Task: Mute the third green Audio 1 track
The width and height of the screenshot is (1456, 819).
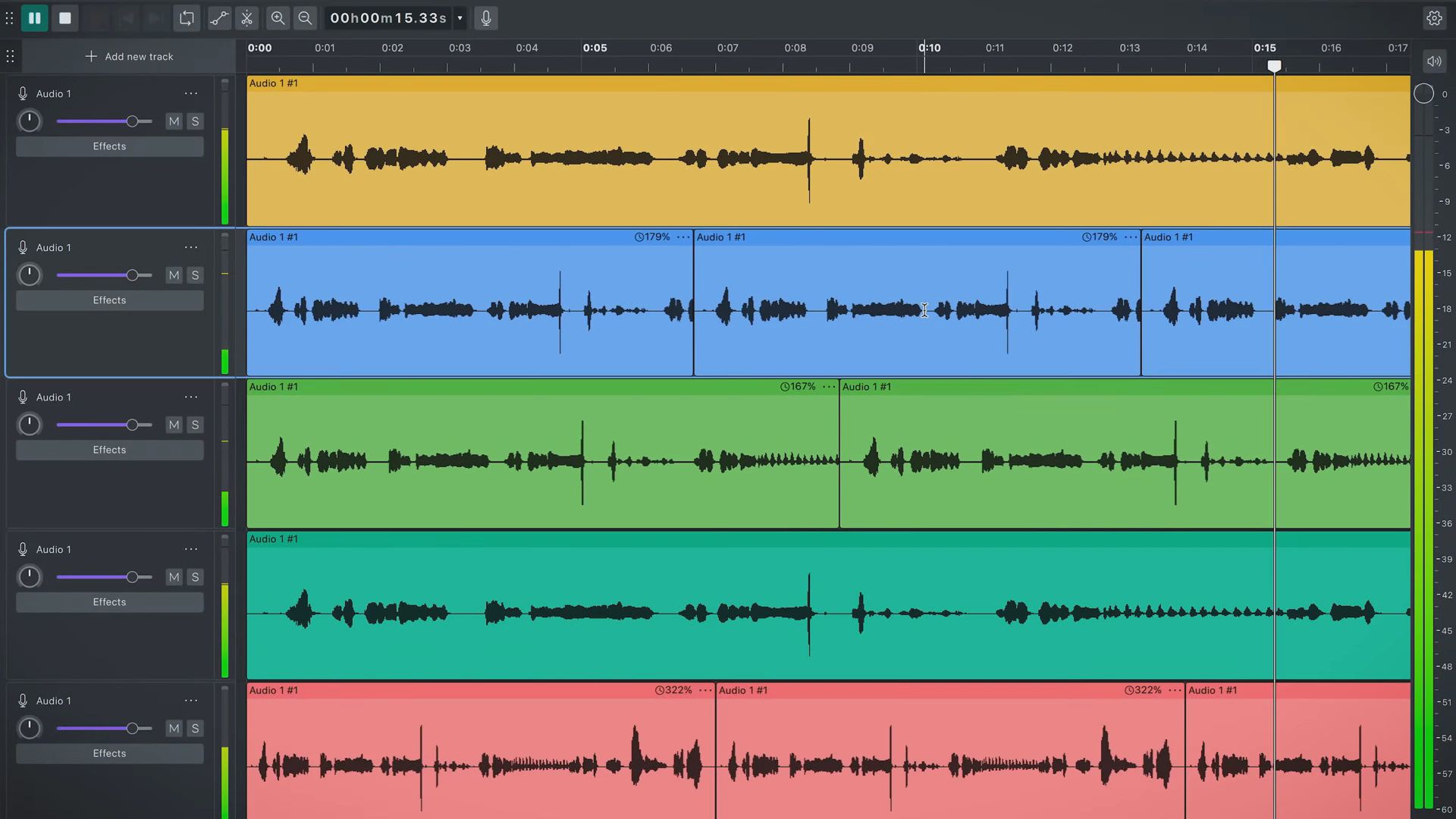Action: (174, 425)
